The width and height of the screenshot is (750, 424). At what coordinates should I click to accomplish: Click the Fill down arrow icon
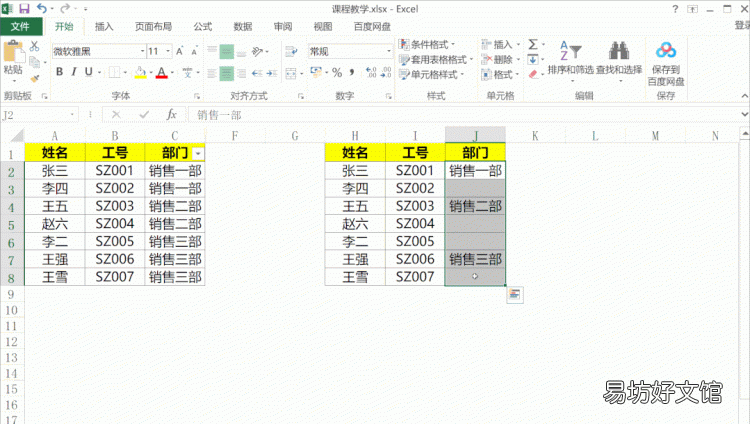533,59
